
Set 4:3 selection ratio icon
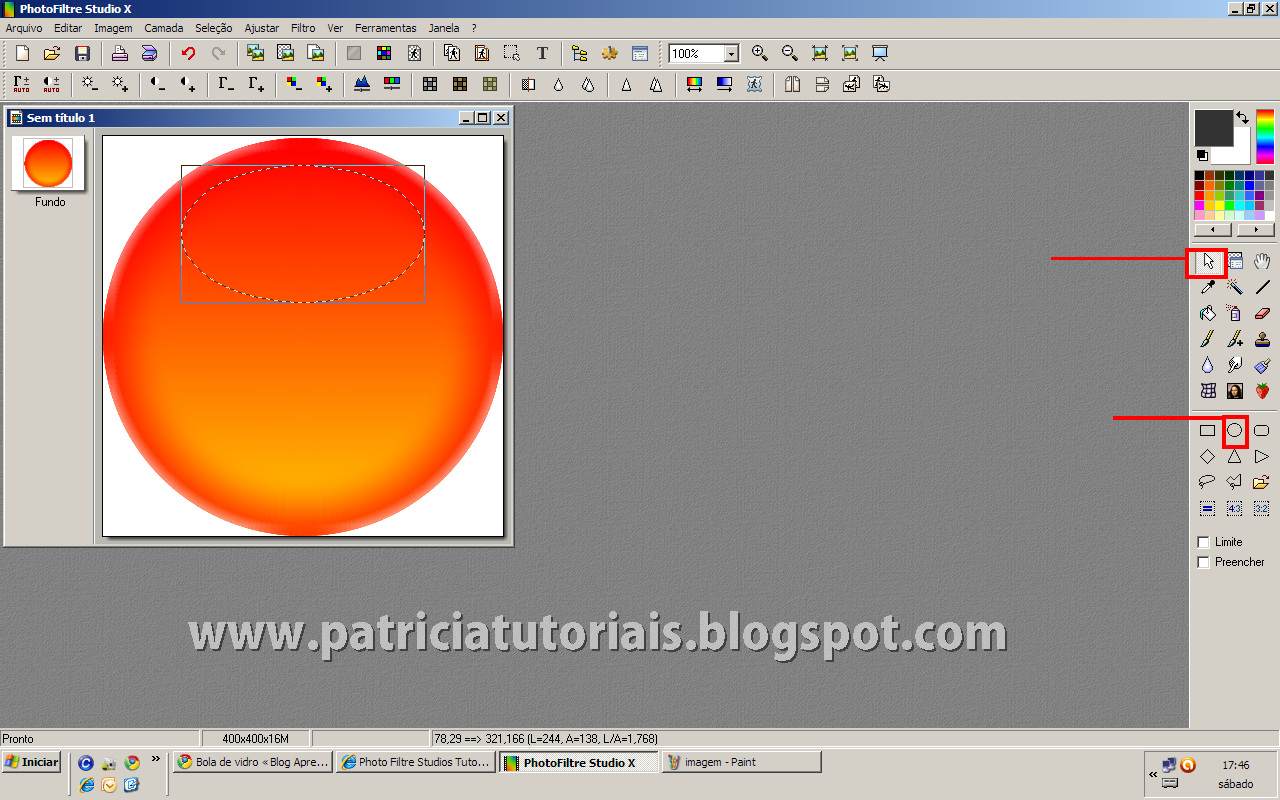pos(1235,508)
